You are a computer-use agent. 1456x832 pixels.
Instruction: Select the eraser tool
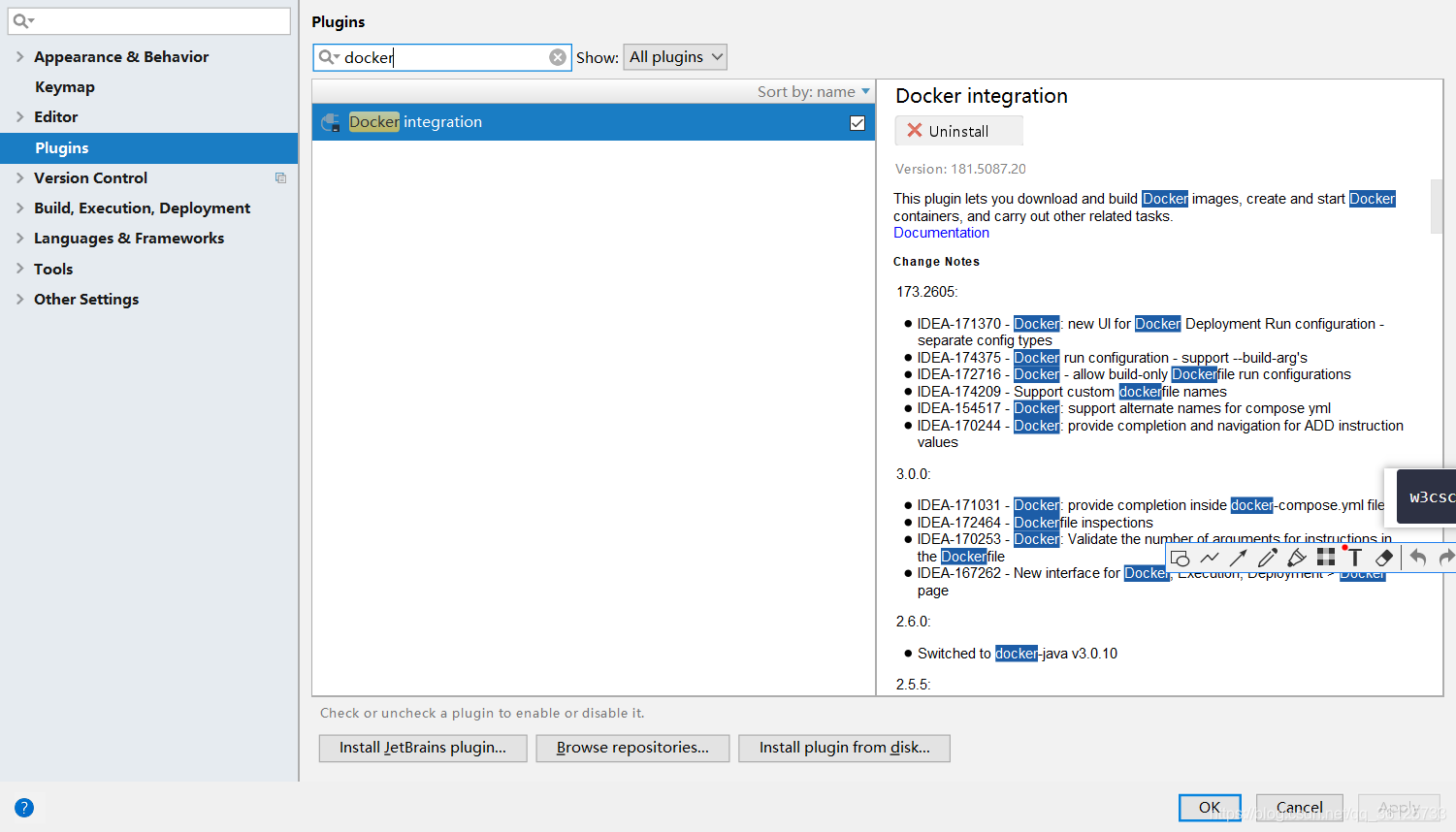[1384, 558]
